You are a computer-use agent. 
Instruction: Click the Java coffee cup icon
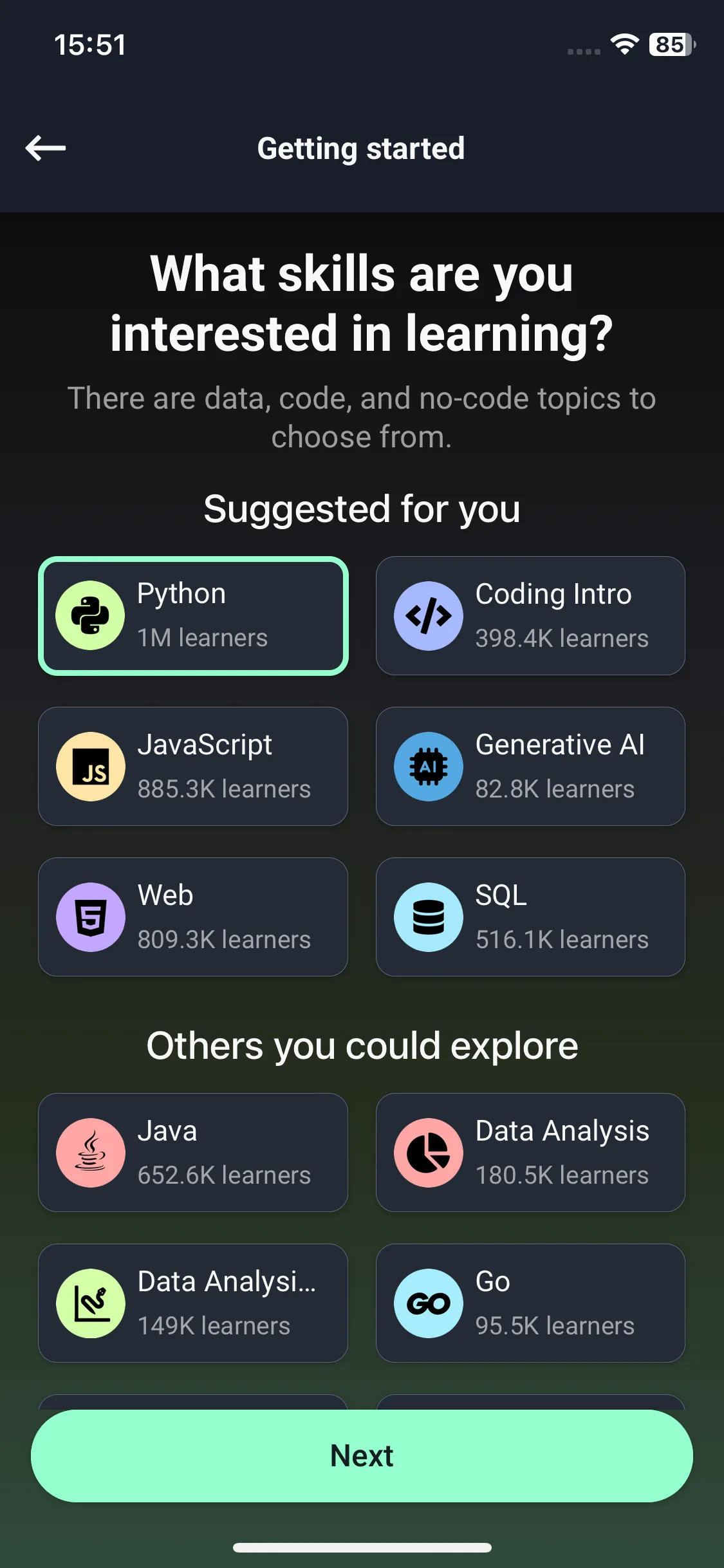click(90, 1152)
